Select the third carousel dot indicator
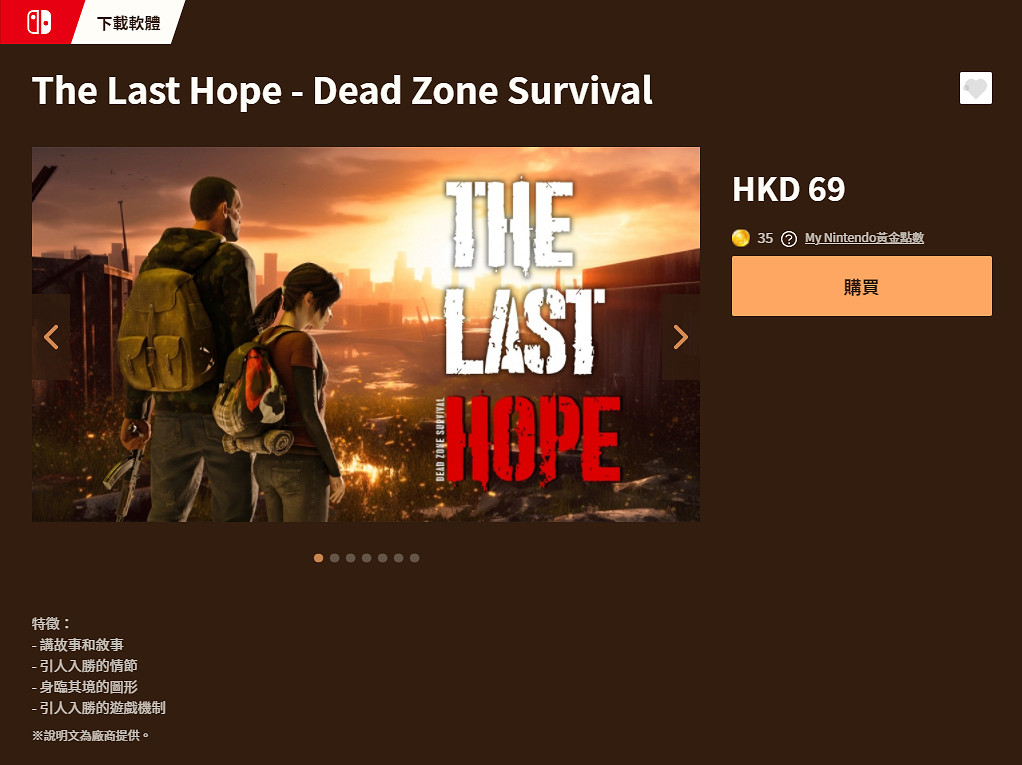Viewport: 1022px width, 765px height. (351, 558)
